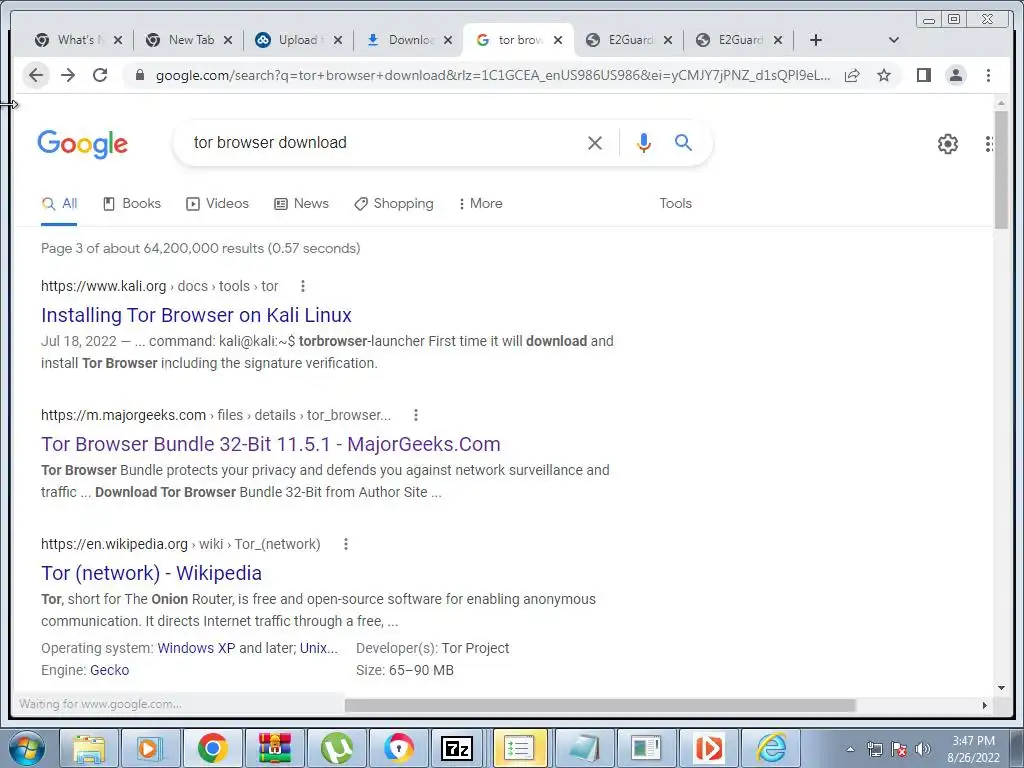Open Tor Browser Bundle 32-Bit MajorGeeks result

(270, 444)
